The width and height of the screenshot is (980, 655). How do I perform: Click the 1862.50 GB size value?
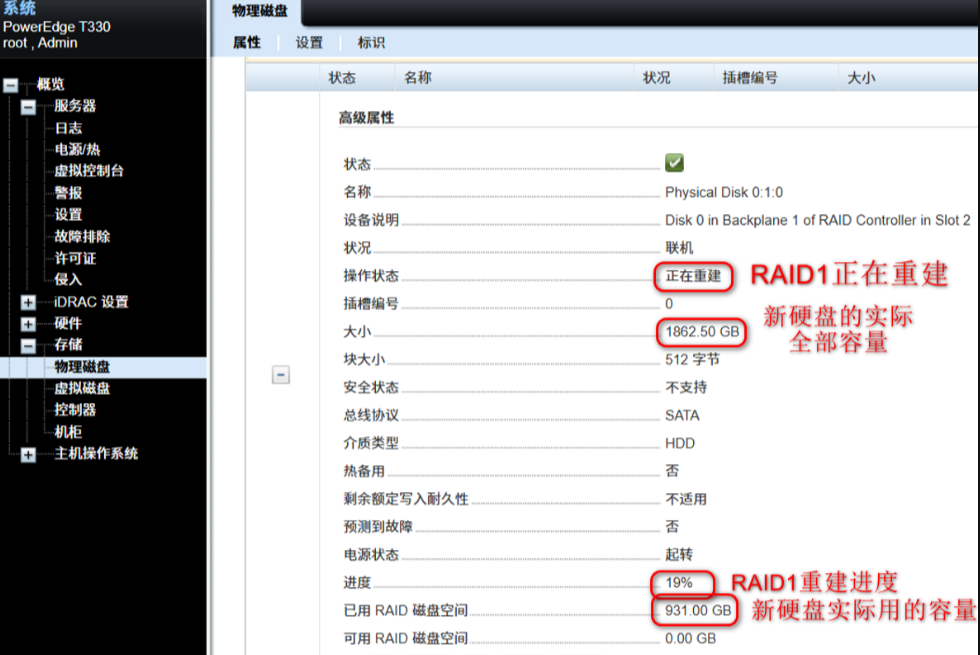coord(702,332)
